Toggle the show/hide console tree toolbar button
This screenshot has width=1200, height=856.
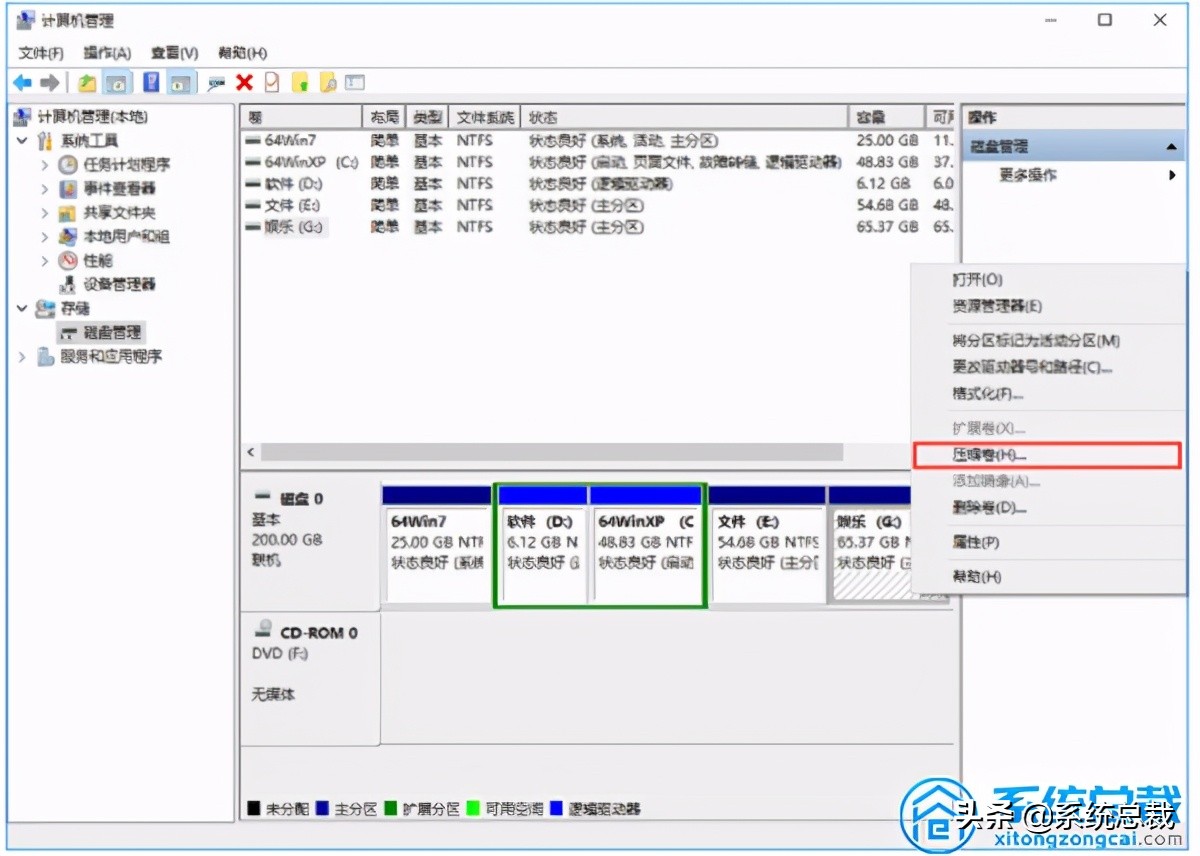pyautogui.click(x=117, y=82)
